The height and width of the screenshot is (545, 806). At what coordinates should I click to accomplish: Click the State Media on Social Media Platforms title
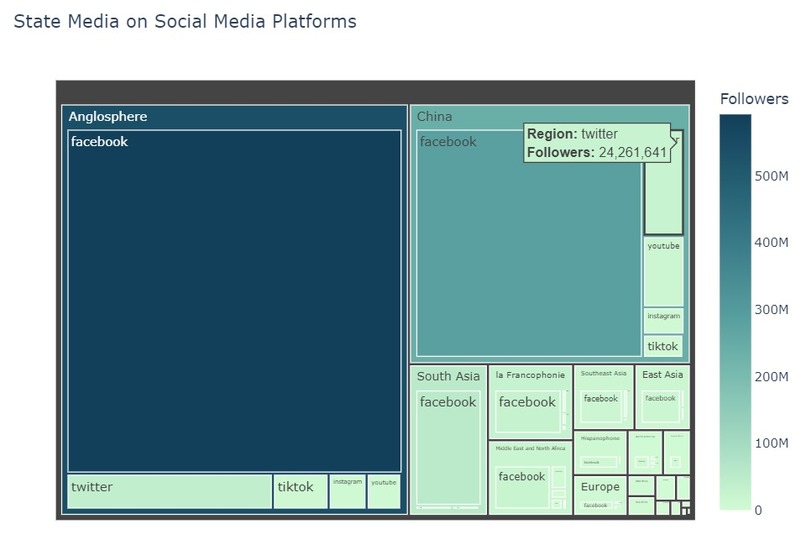(x=185, y=22)
